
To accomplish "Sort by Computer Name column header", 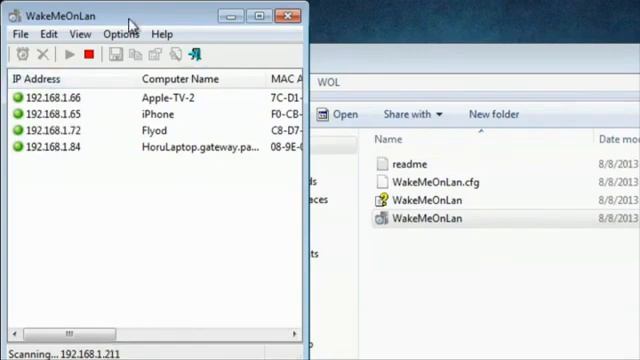I will (x=202, y=79).
